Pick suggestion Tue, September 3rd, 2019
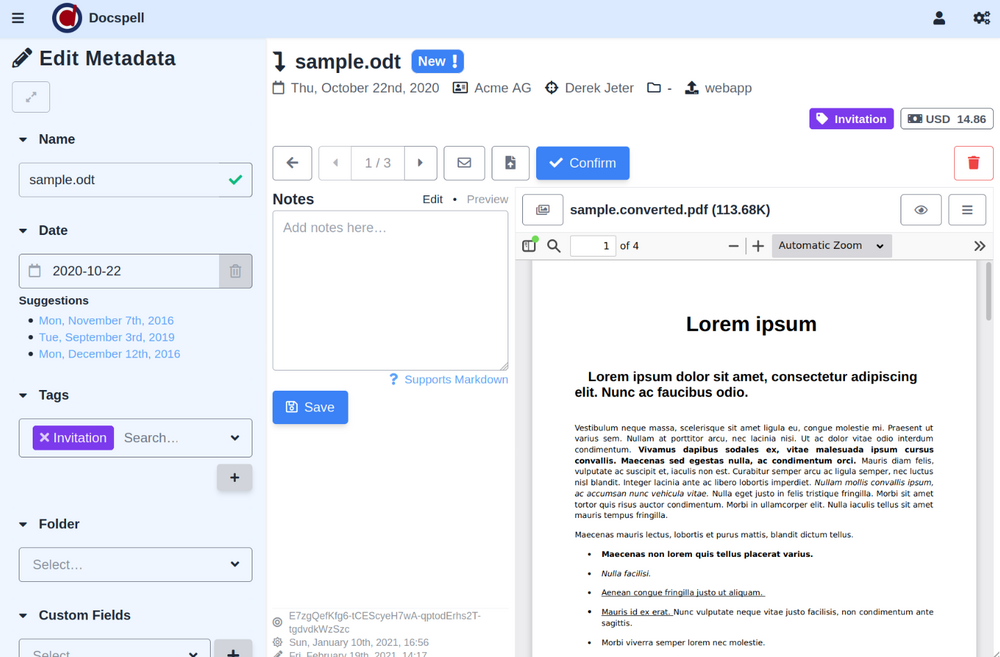The width and height of the screenshot is (1000, 657). (106, 337)
